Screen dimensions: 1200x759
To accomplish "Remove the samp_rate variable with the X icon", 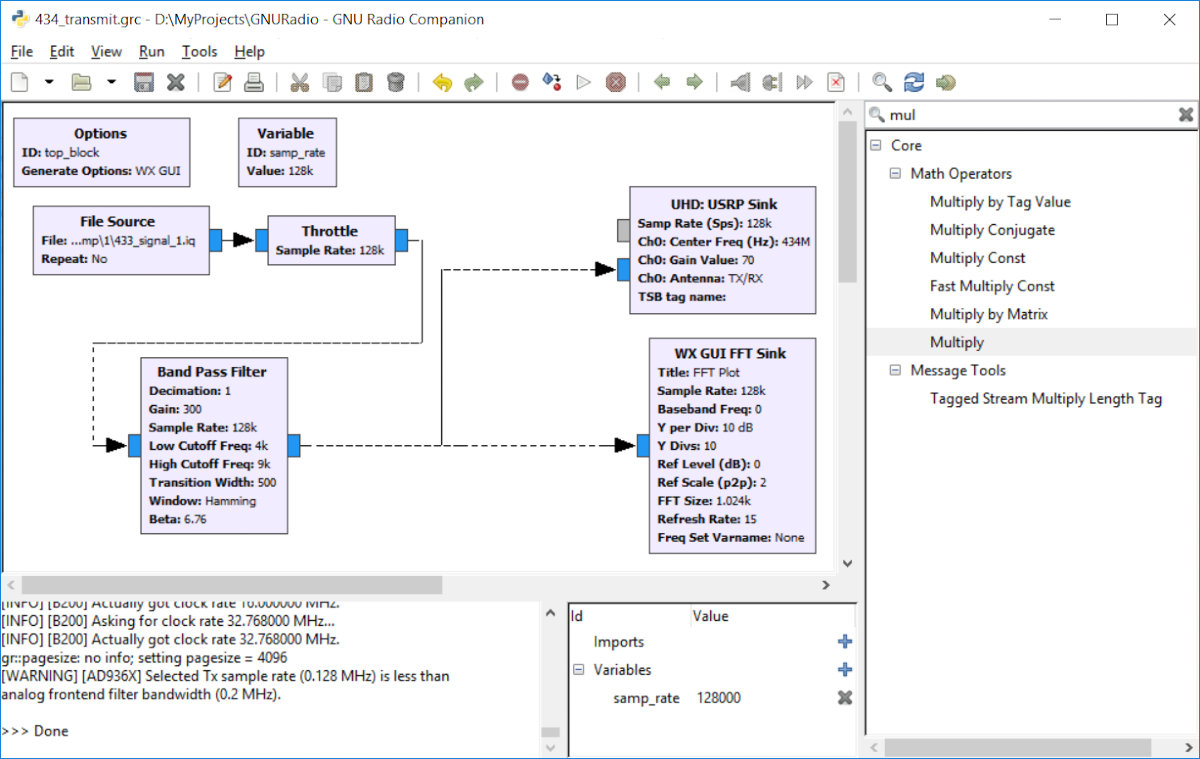I will 845,698.
